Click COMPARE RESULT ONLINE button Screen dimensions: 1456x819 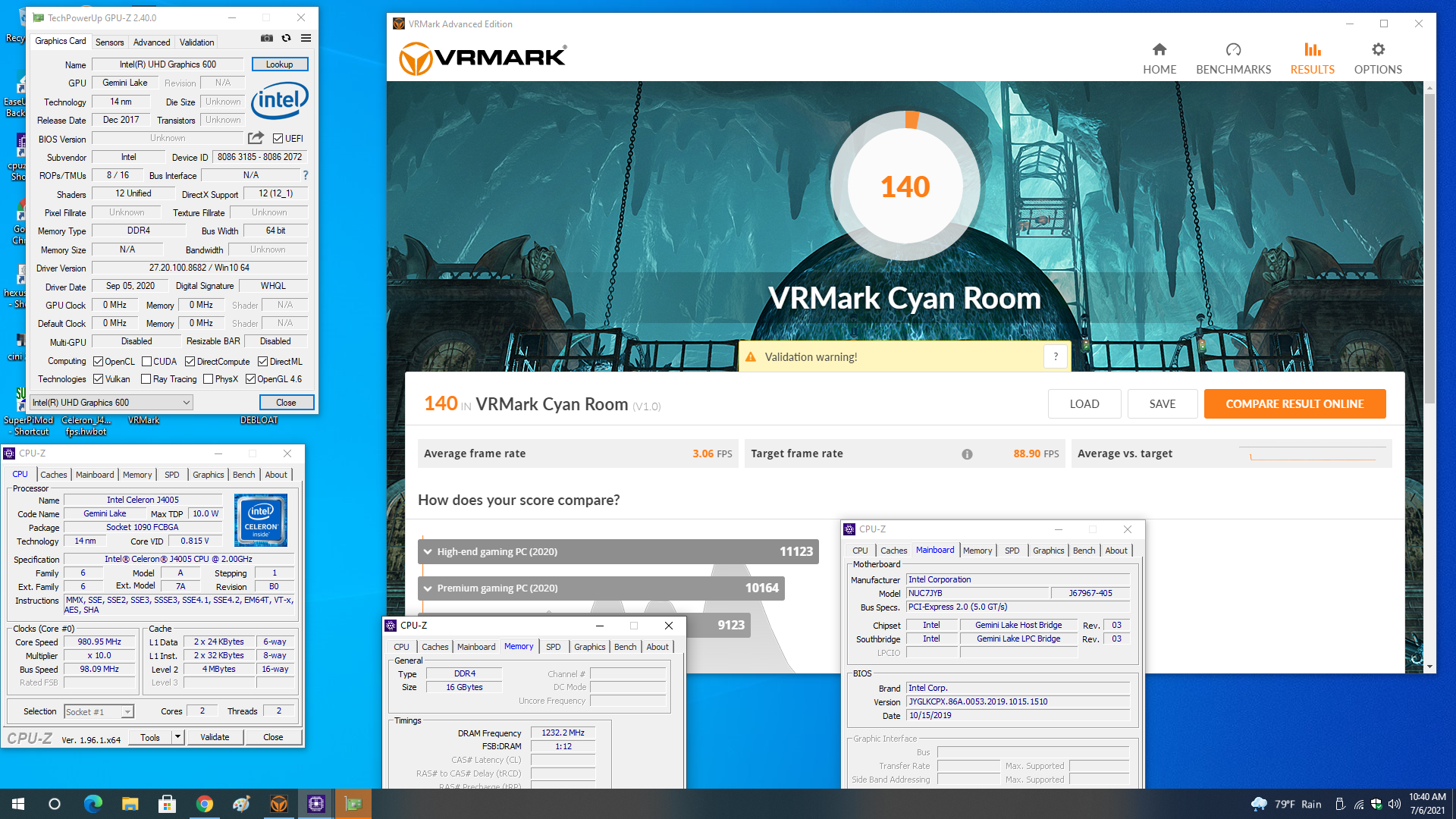pyautogui.click(x=1294, y=404)
